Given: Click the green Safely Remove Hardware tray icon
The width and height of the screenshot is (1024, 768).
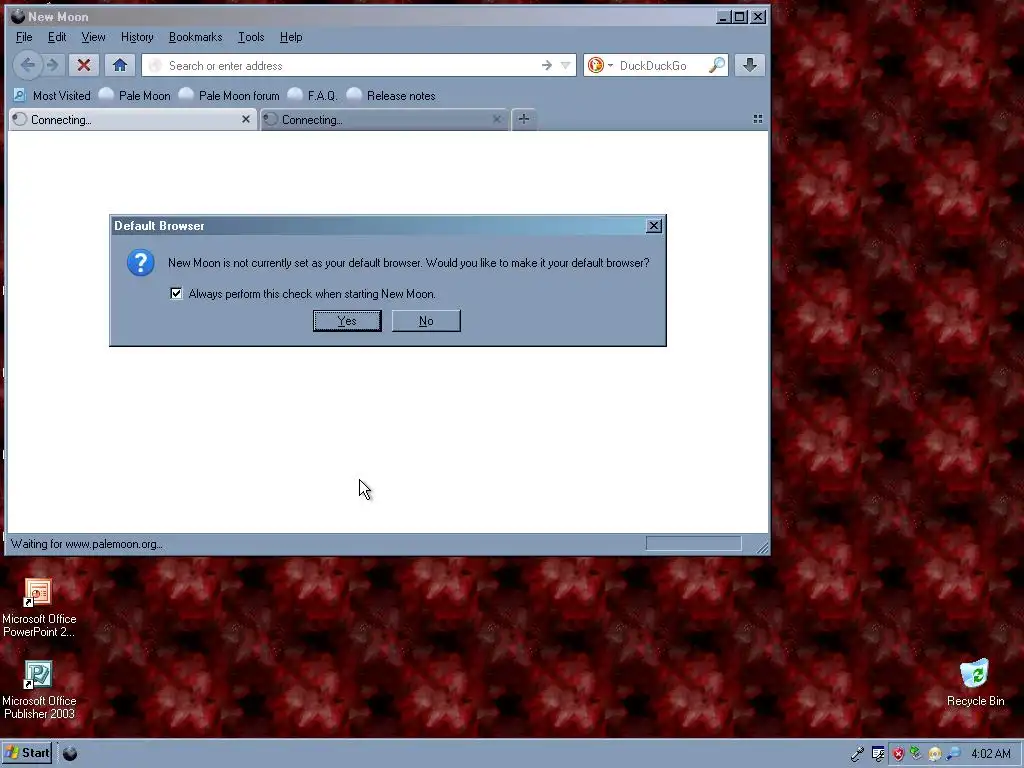Looking at the screenshot, I should (916, 754).
